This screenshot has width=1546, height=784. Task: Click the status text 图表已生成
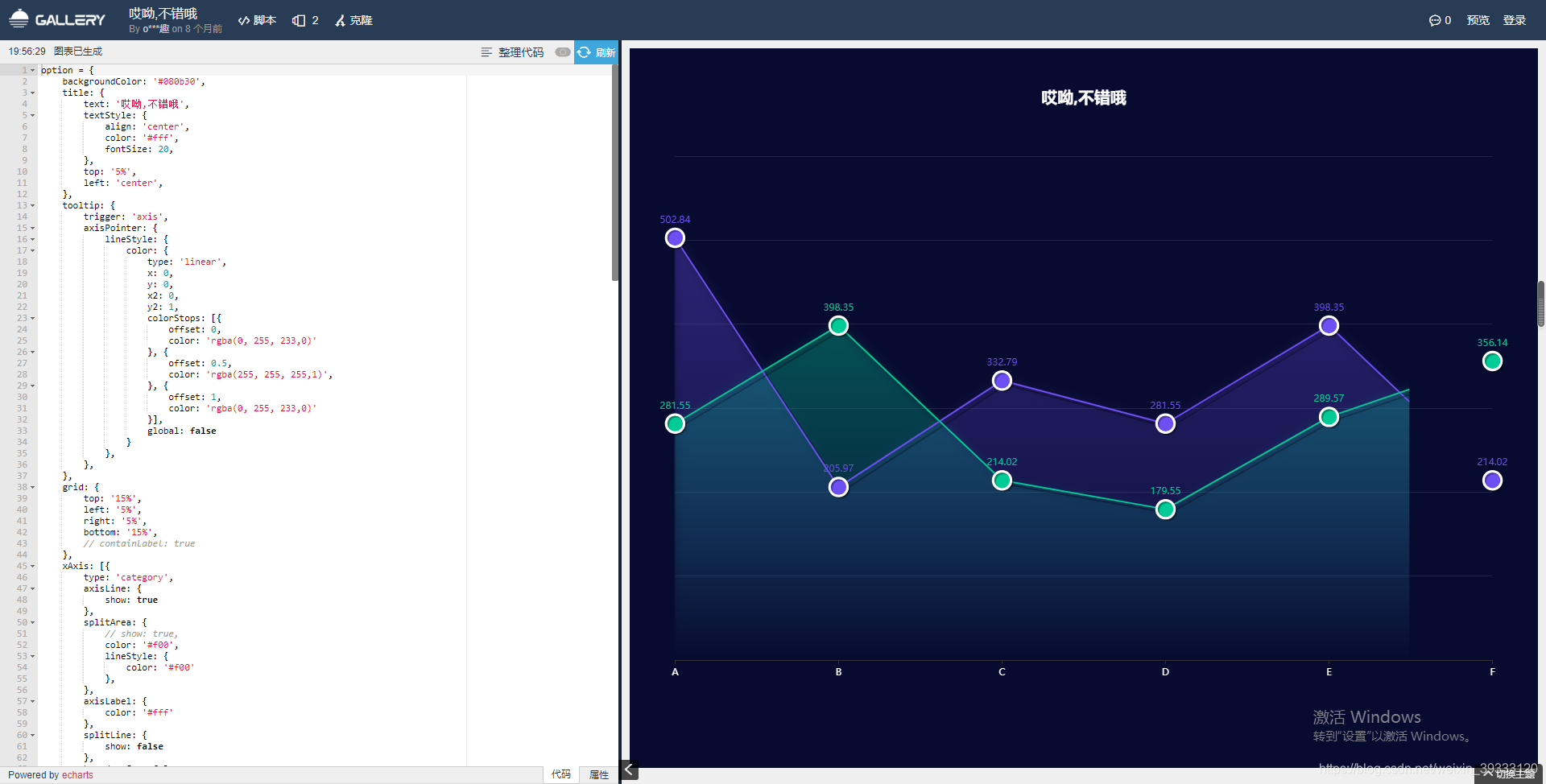tap(78, 52)
